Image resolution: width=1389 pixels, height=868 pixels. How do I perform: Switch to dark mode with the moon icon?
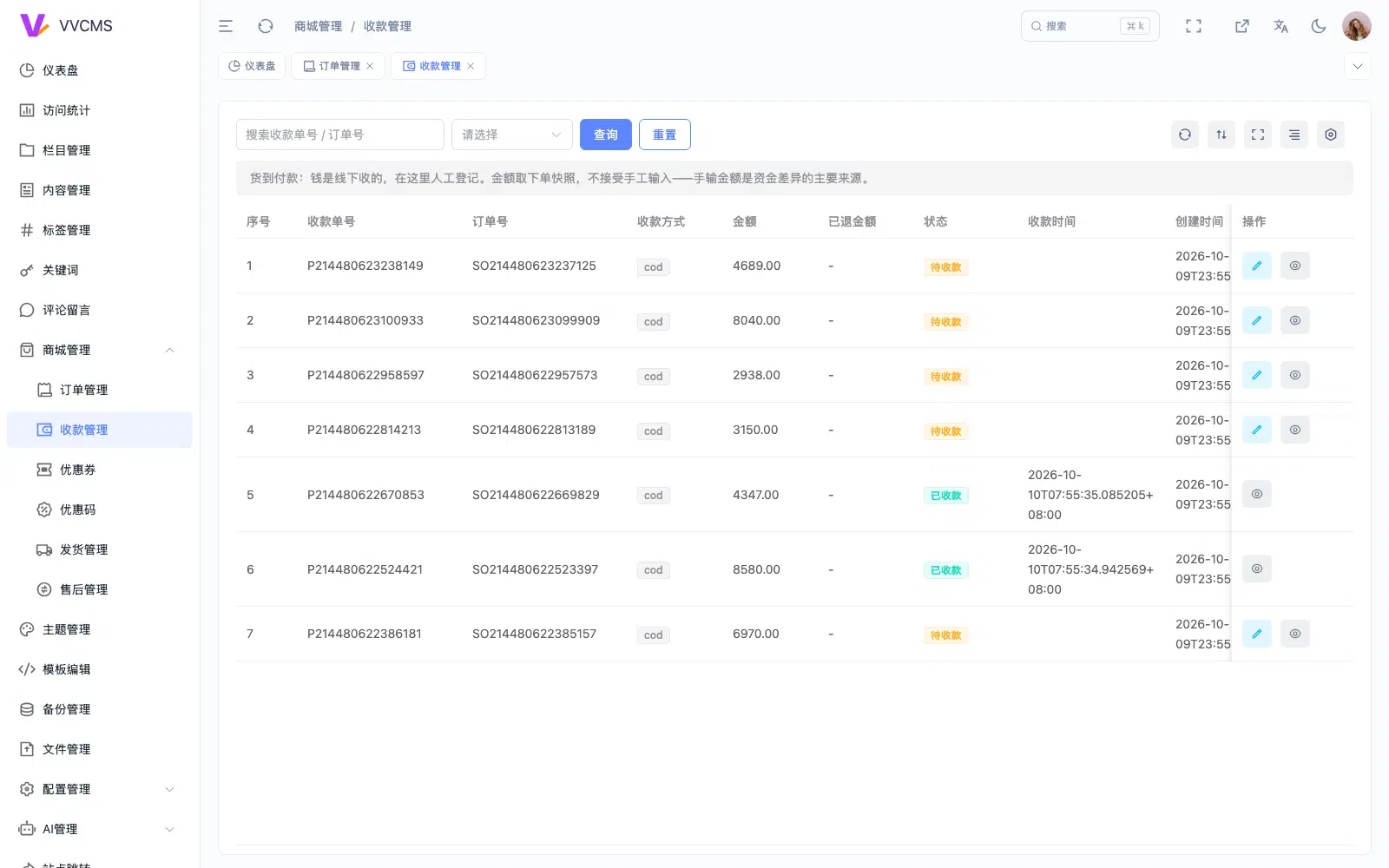click(x=1319, y=26)
